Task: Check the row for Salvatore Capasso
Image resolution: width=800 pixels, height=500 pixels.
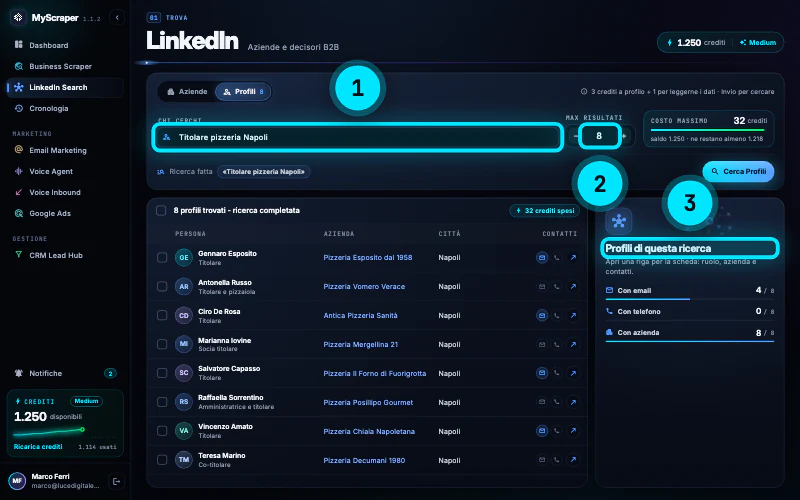Action: (x=162, y=373)
